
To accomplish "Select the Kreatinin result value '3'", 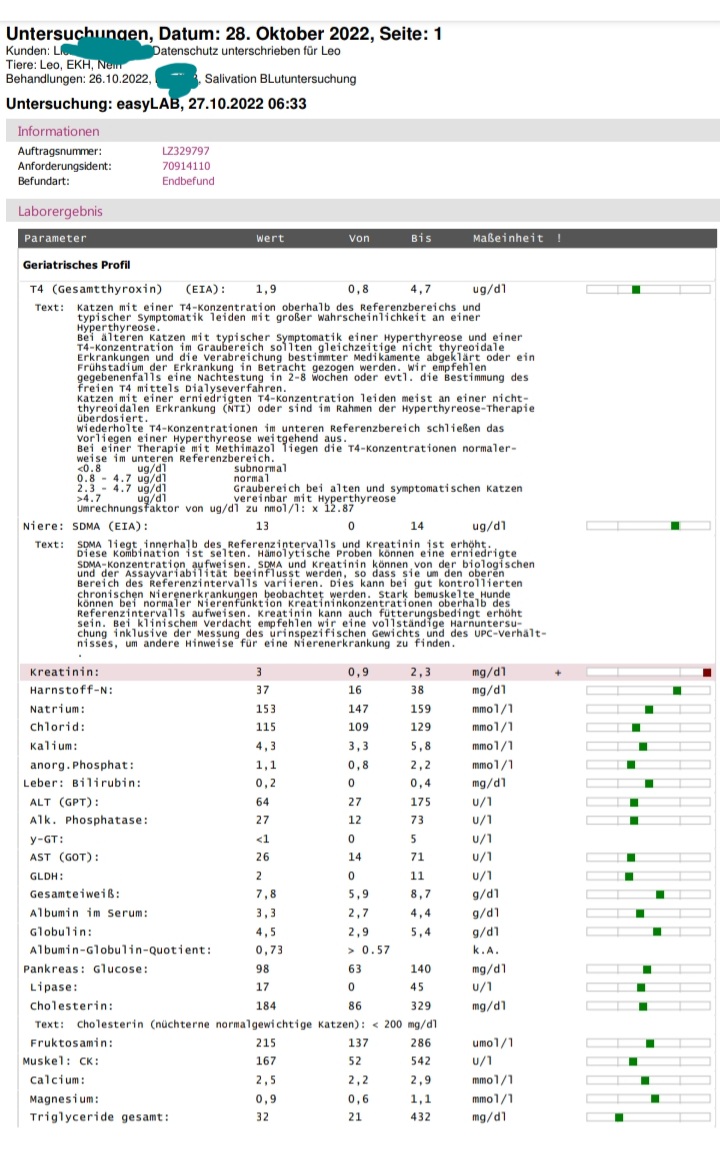I will pos(259,672).
